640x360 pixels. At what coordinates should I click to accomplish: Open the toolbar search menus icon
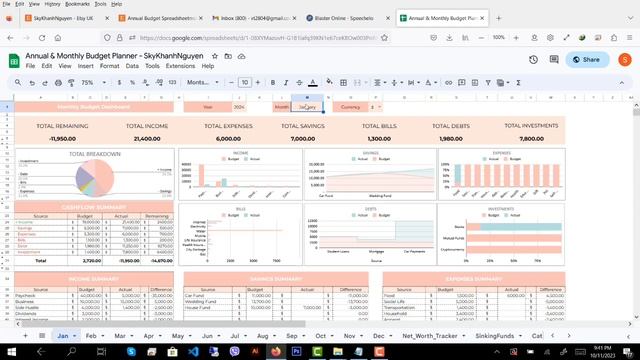click(18, 82)
